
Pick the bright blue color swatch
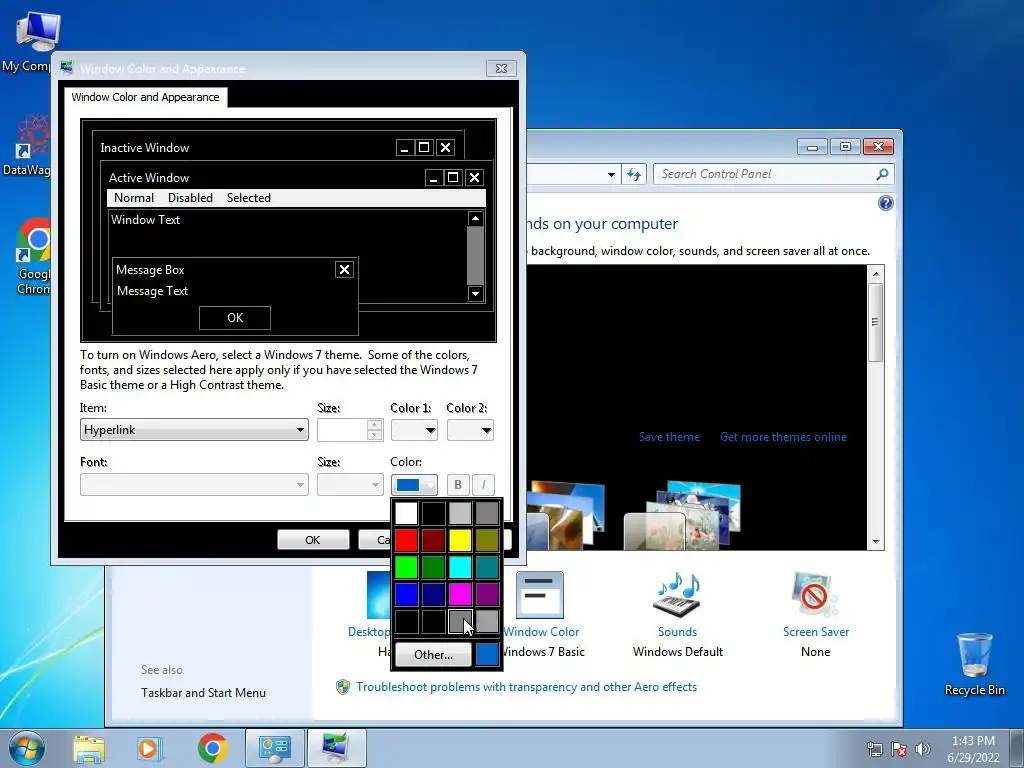pyautogui.click(x=406, y=594)
